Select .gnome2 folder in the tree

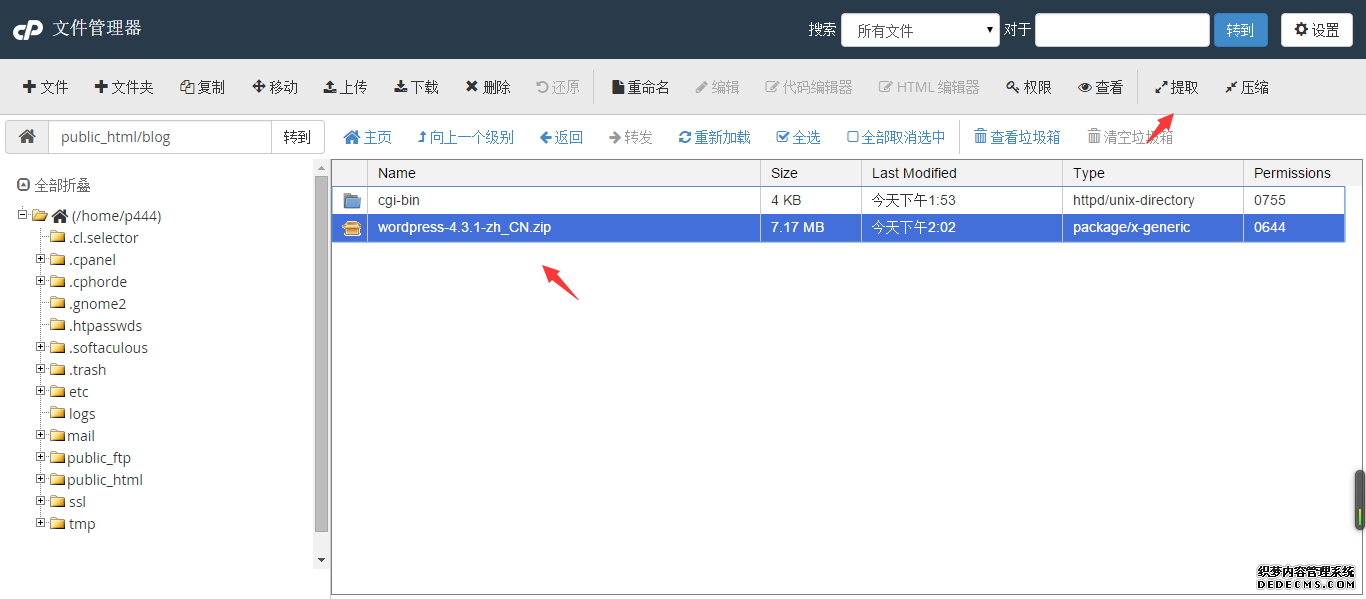(97, 304)
